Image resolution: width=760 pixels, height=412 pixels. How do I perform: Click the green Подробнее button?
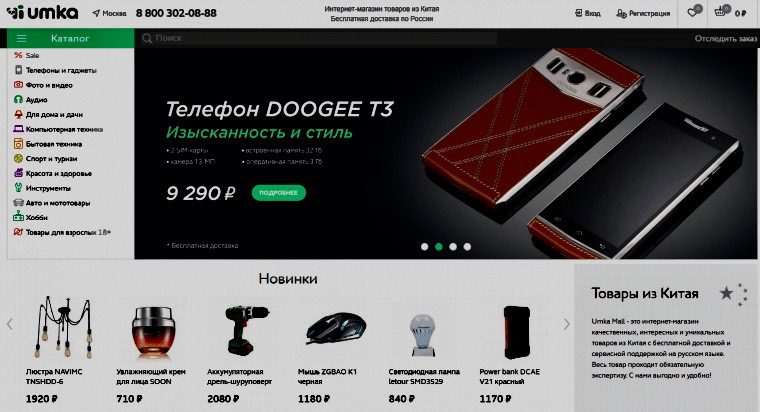click(279, 192)
